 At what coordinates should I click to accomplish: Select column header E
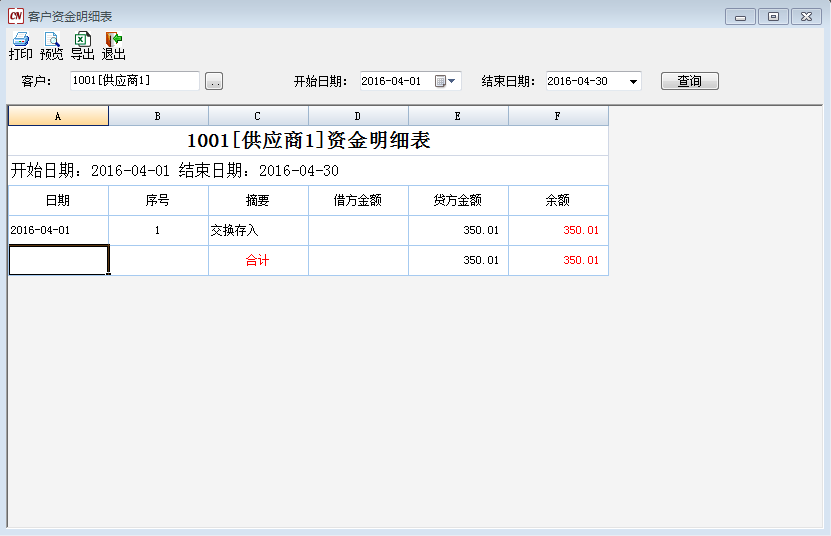click(x=458, y=116)
